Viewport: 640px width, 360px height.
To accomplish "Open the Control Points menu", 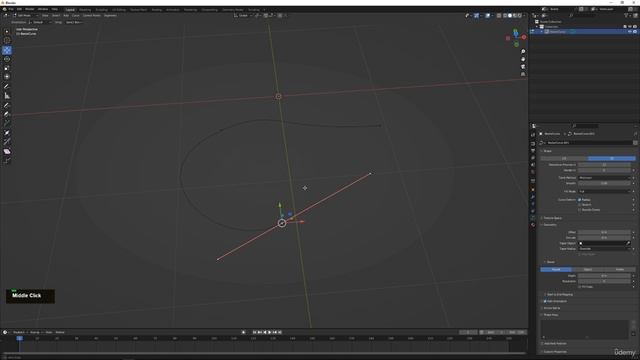I will (91, 16).
